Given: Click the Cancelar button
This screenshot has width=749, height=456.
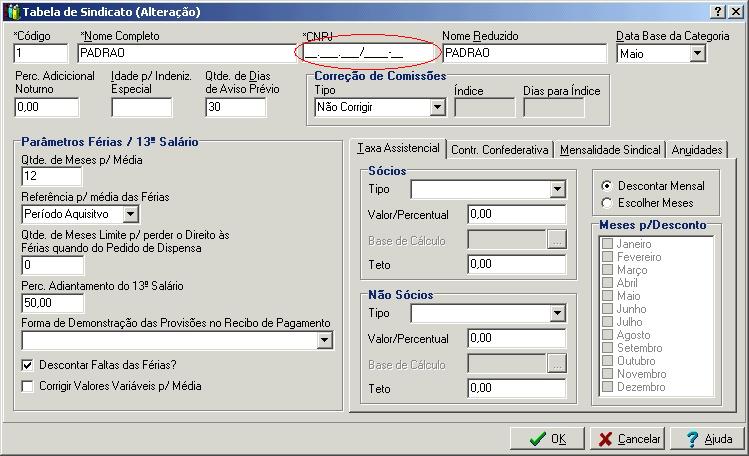Looking at the screenshot, I should (629, 438).
